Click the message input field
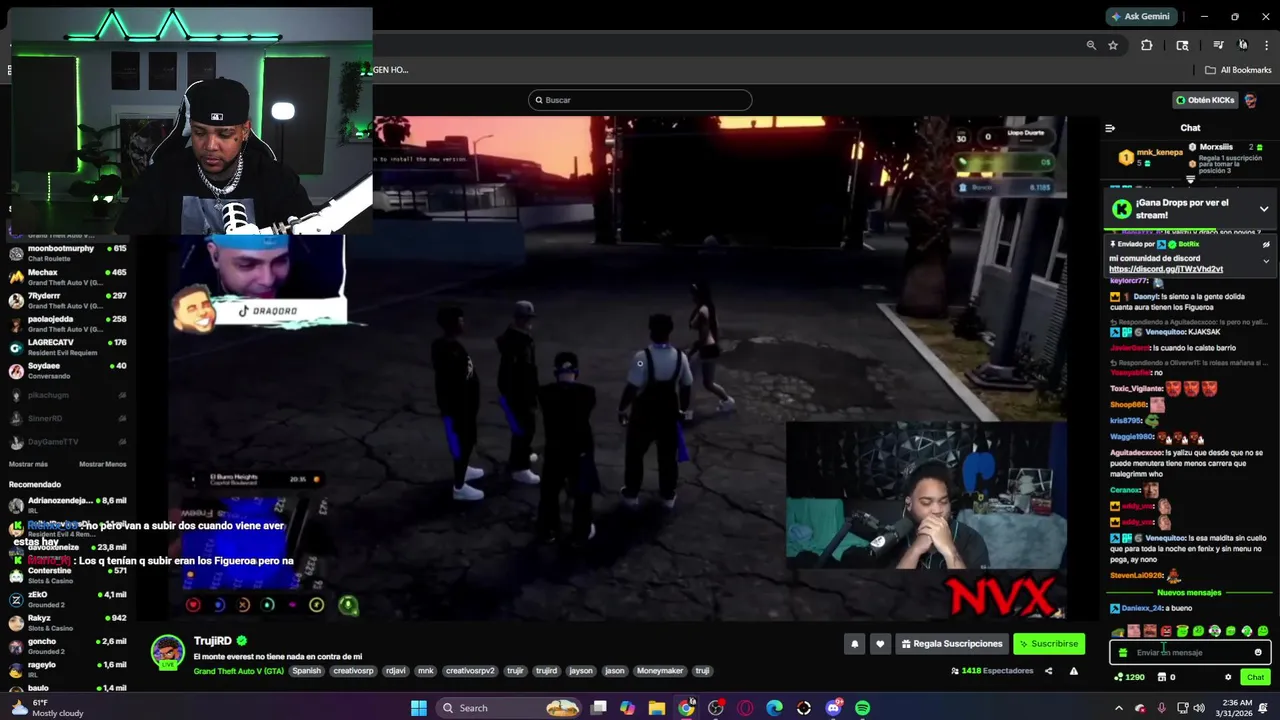The image size is (1280, 720). [x=1190, y=653]
